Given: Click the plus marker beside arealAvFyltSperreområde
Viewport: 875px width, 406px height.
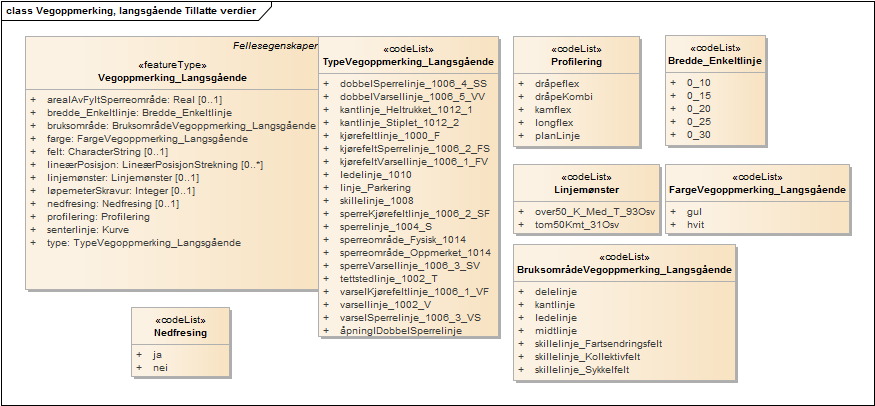Looking at the screenshot, I should tap(33, 99).
